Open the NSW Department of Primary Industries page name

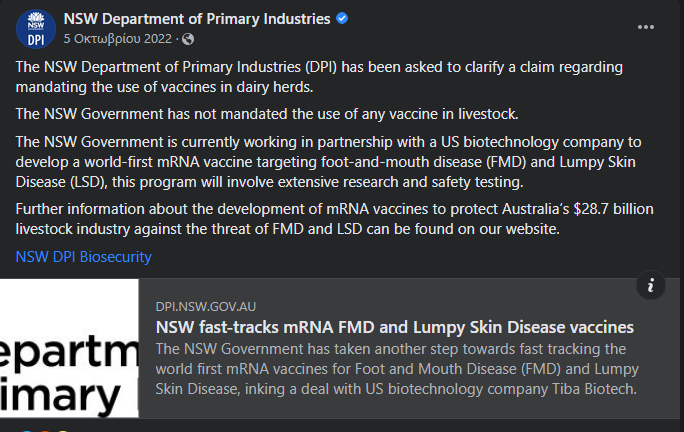[197, 19]
